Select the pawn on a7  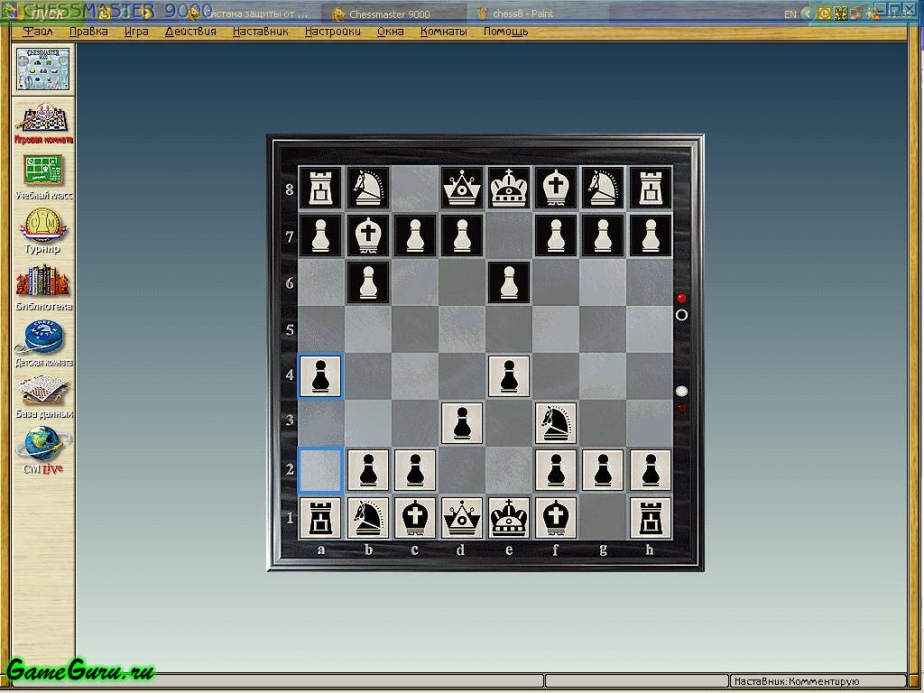(321, 235)
